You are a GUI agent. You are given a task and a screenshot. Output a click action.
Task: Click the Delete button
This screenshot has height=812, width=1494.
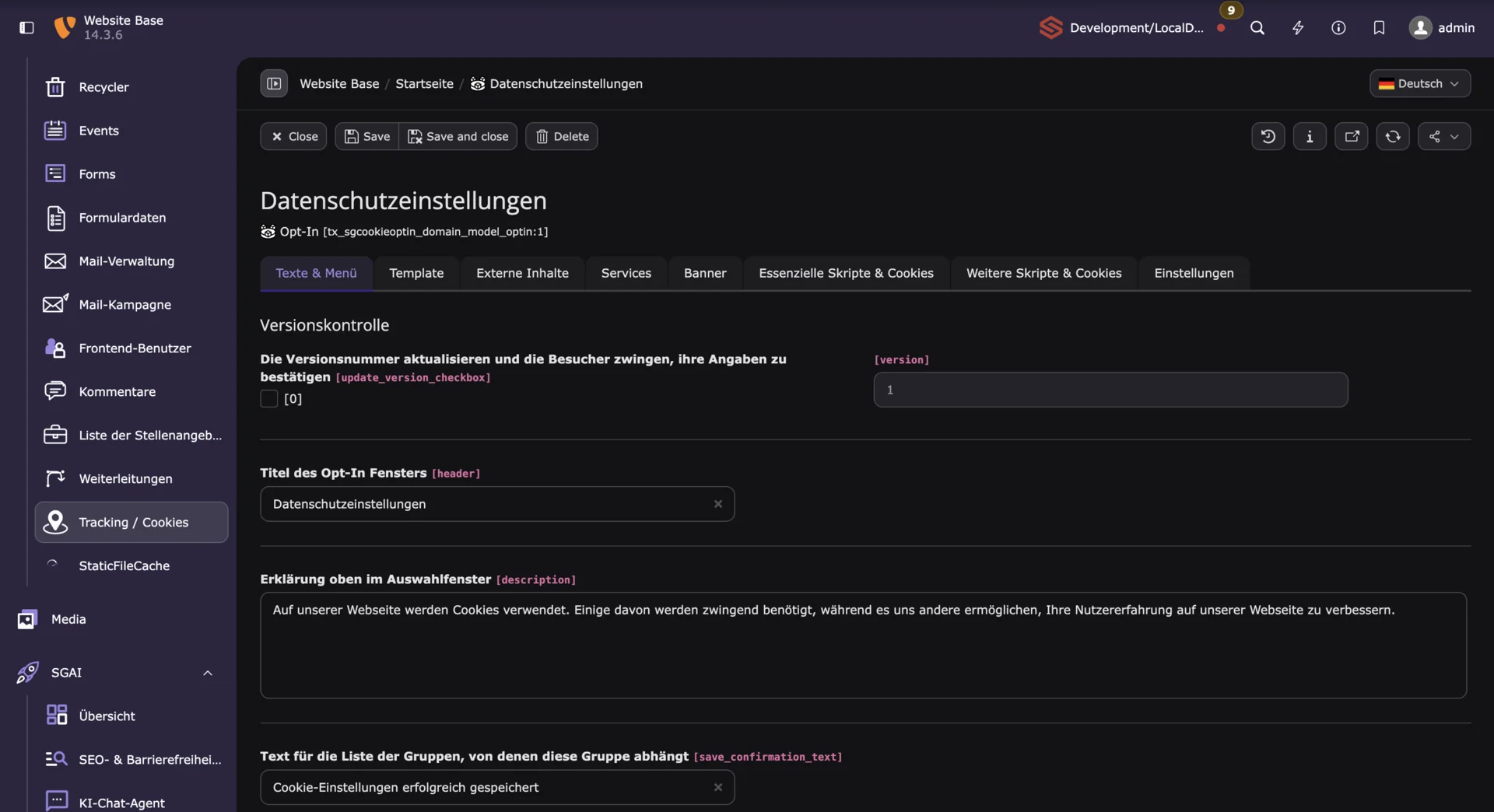(x=562, y=137)
